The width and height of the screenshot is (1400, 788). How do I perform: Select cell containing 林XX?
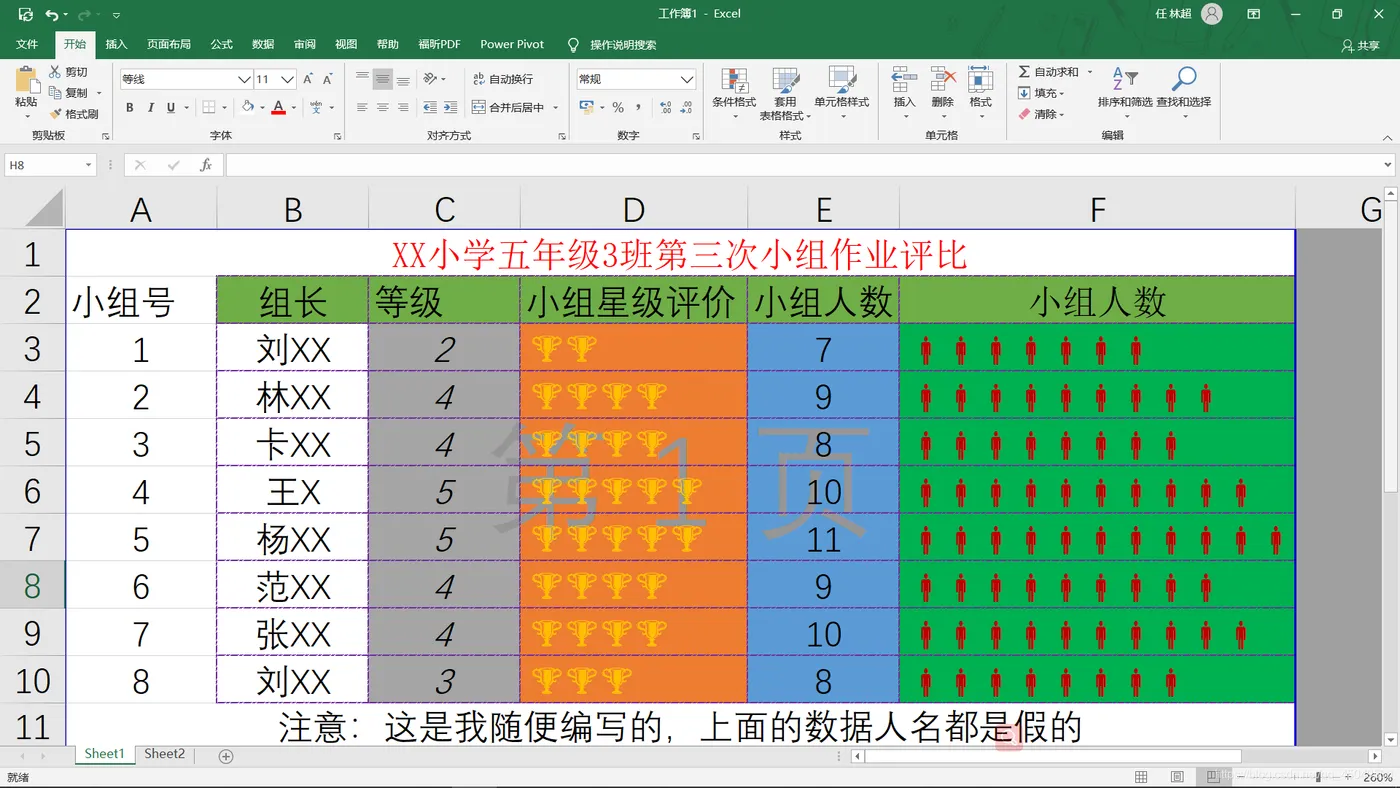tap(293, 396)
